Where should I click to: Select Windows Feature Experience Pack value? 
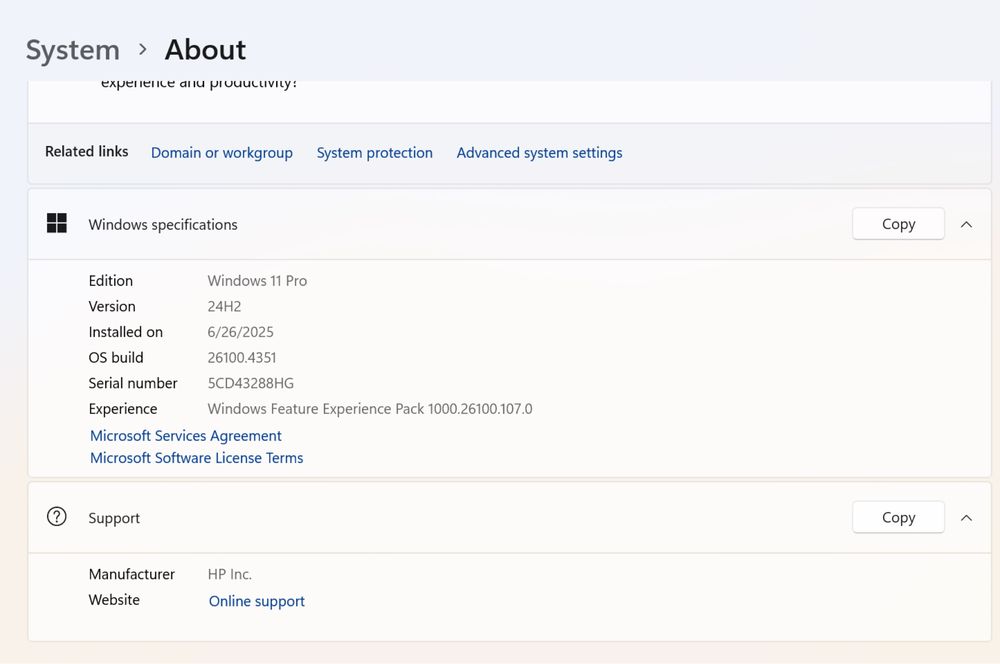[x=370, y=408]
